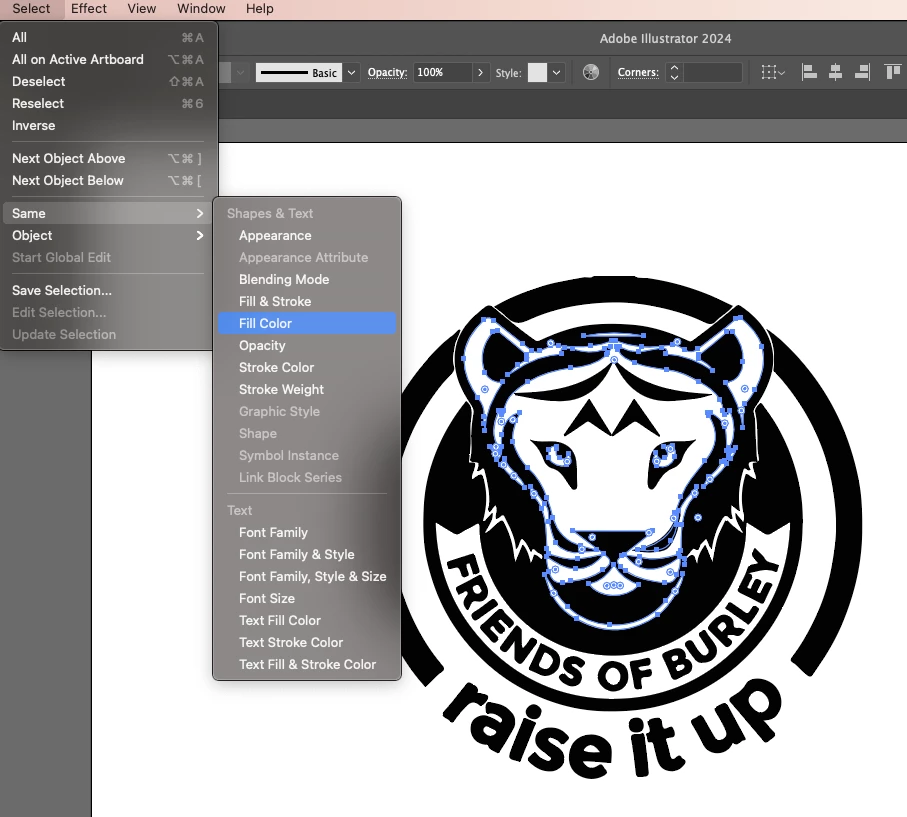
Task: Select Same Stroke Color option
Action: tap(307, 367)
